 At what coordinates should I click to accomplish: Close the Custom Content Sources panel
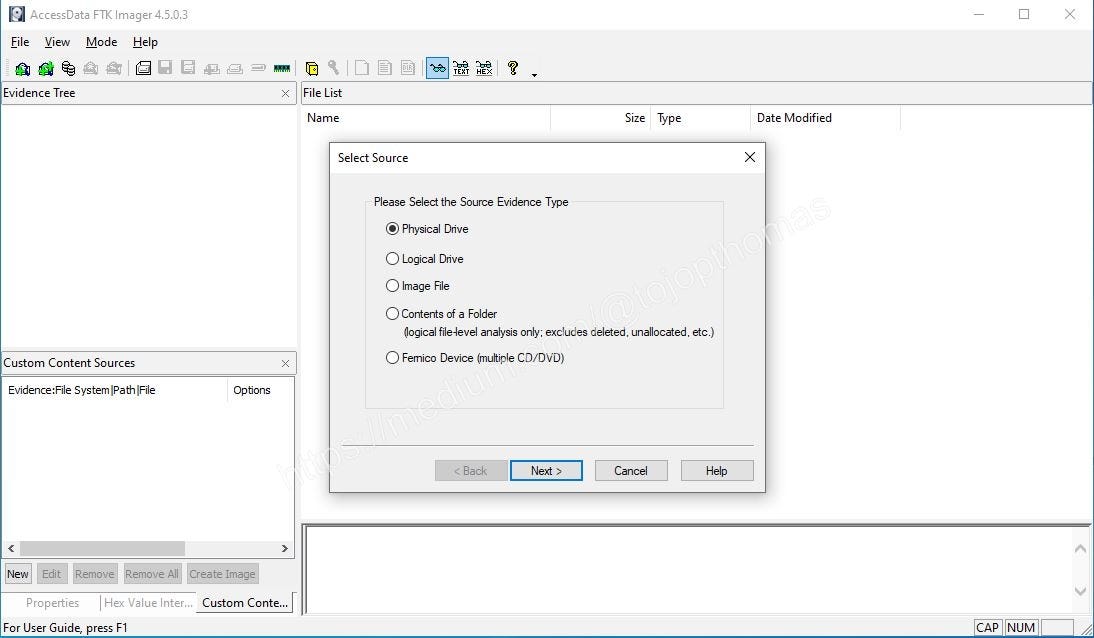285,364
